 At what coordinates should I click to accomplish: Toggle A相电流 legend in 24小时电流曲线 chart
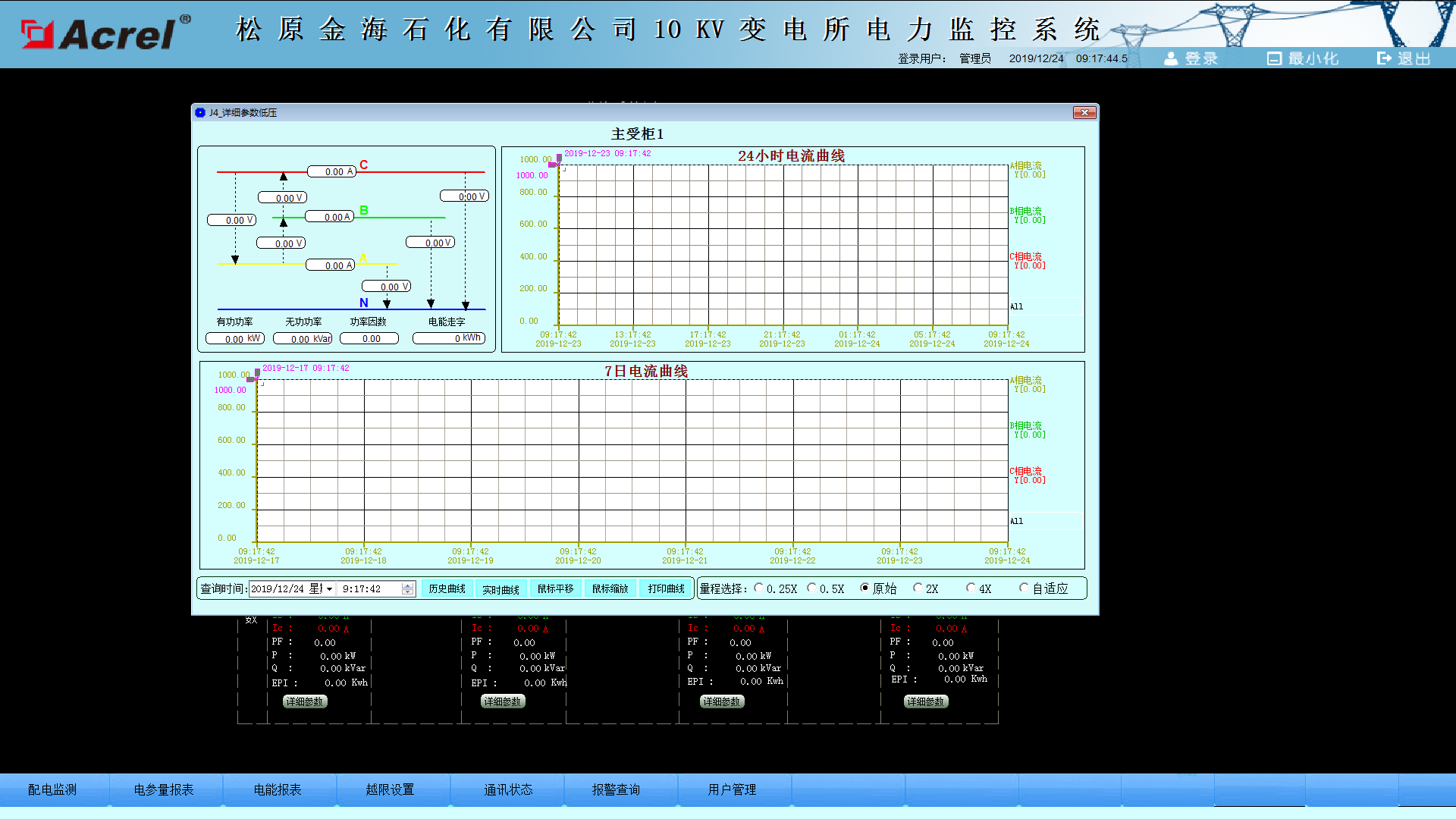1028,170
